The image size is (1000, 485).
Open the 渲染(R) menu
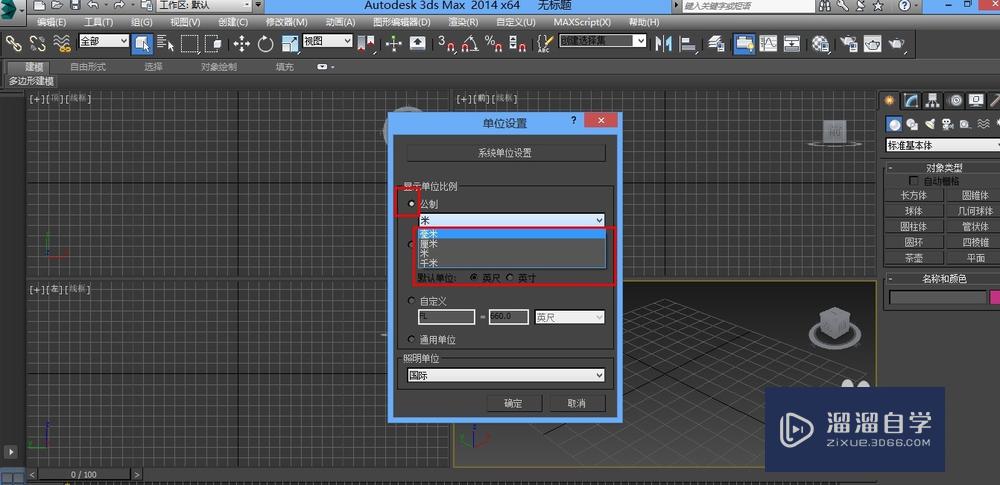click(x=463, y=22)
